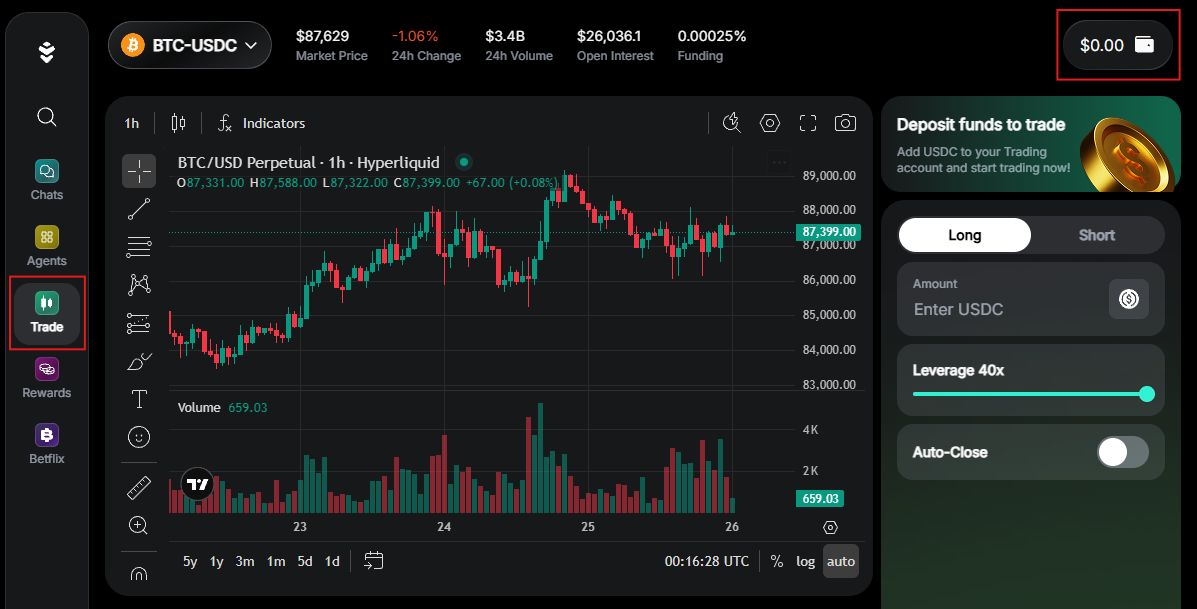Open the BTC-USDC market selector dropdown
Screen dimensions: 1197x609
click(x=190, y=45)
